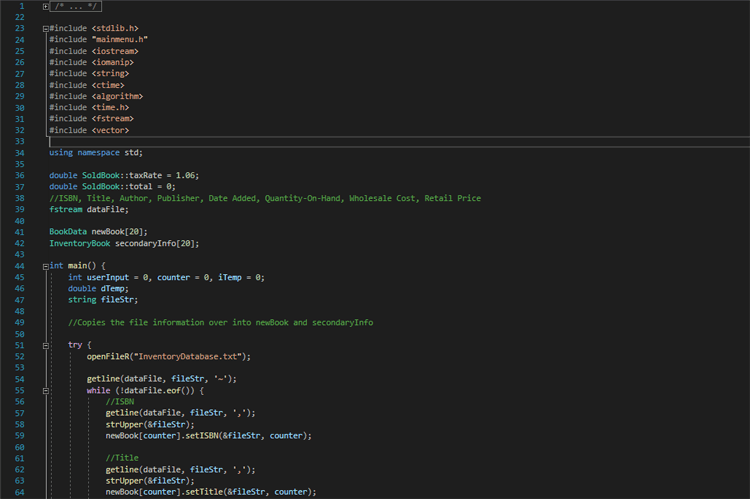Click the "mainmenu.h" include string
Viewport: 750px width, 499px height.
click(120, 39)
